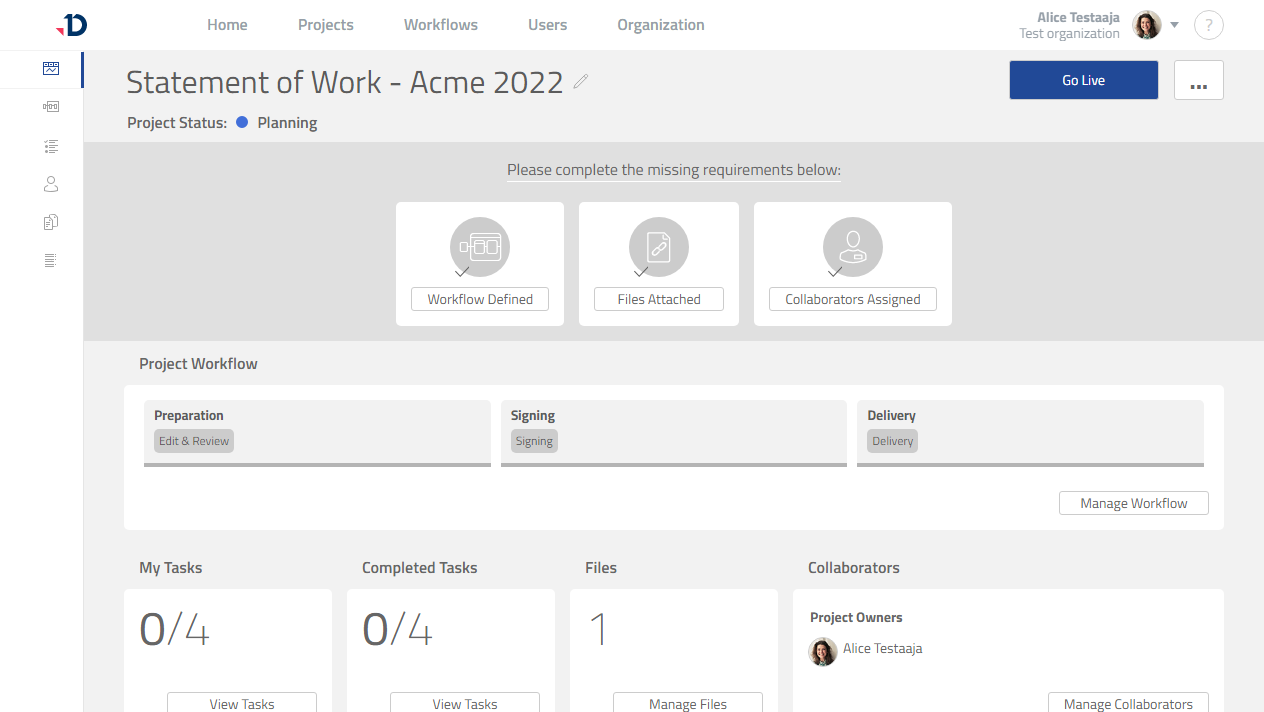Image resolution: width=1264 pixels, height=712 pixels.
Task: Click the edit pencil next to project title
Action: (581, 83)
